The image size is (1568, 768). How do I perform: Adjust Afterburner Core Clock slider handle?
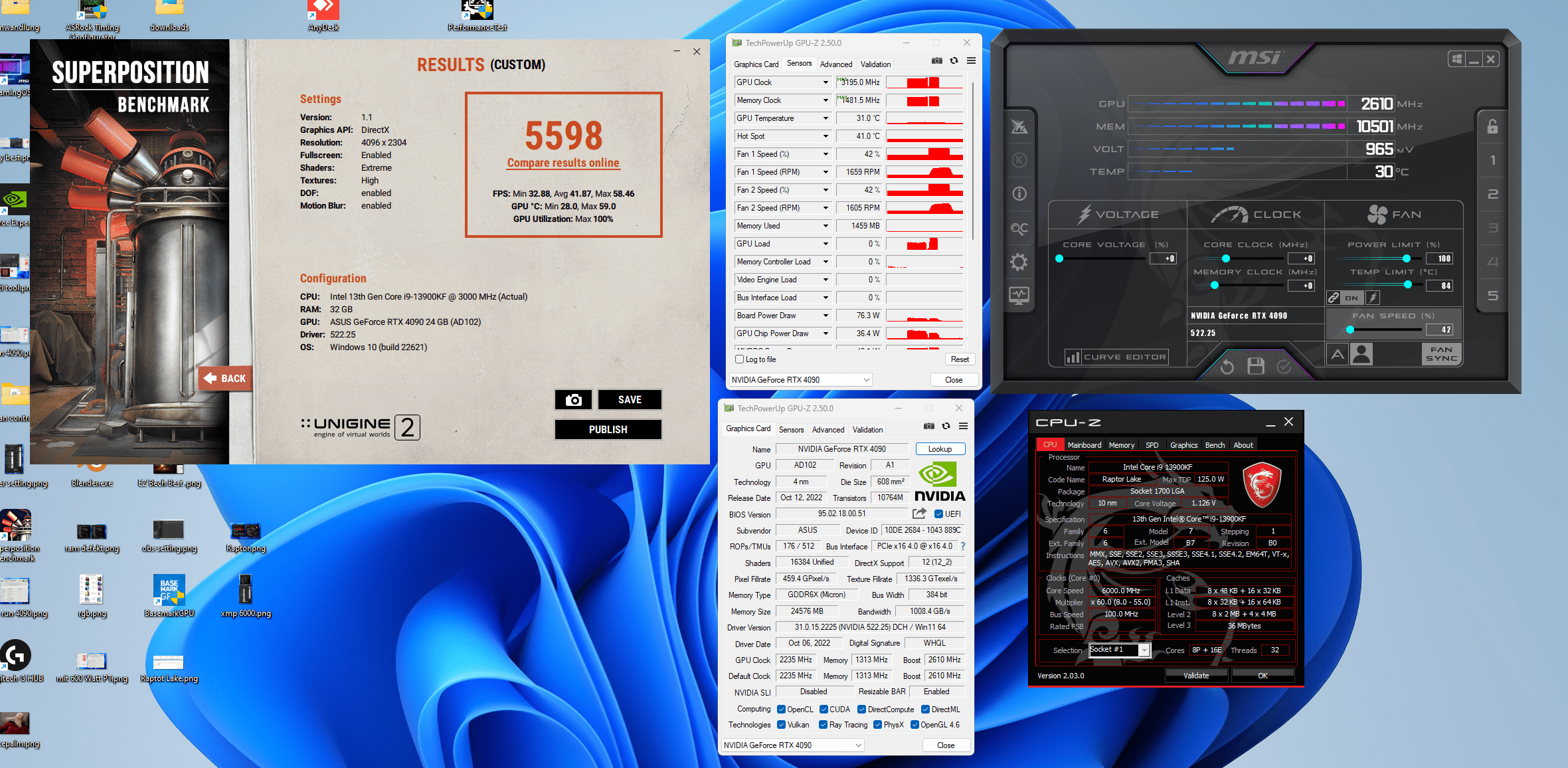tap(1225, 258)
